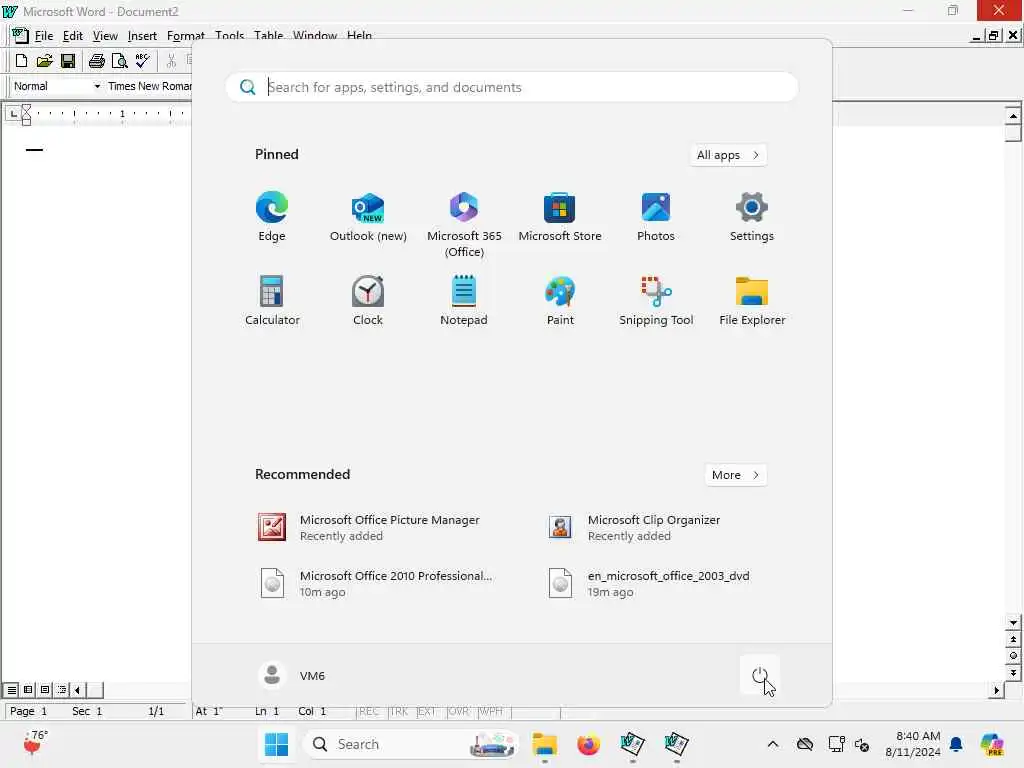The width and height of the screenshot is (1024, 768).
Task: Click the OneDrive cloud icon in tray
Action: pyautogui.click(x=805, y=744)
